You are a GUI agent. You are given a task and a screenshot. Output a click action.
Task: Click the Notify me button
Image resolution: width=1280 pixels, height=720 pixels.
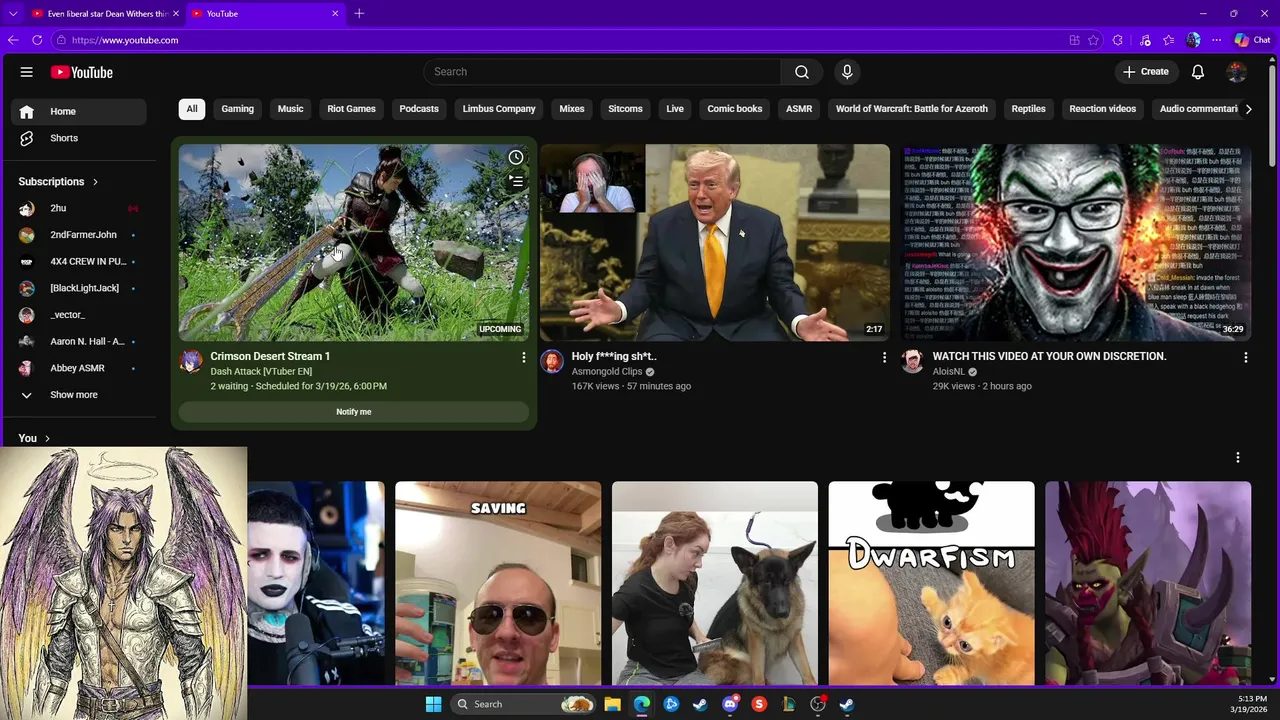click(x=354, y=412)
